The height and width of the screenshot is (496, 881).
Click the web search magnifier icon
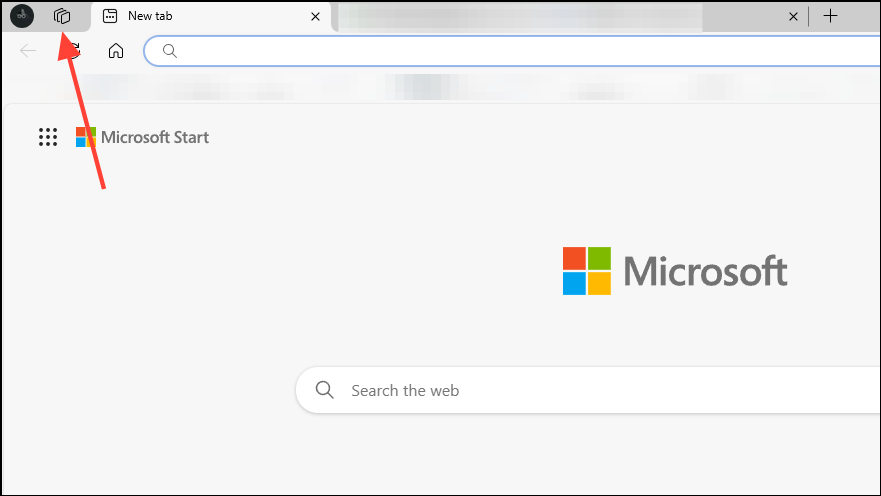tap(324, 390)
